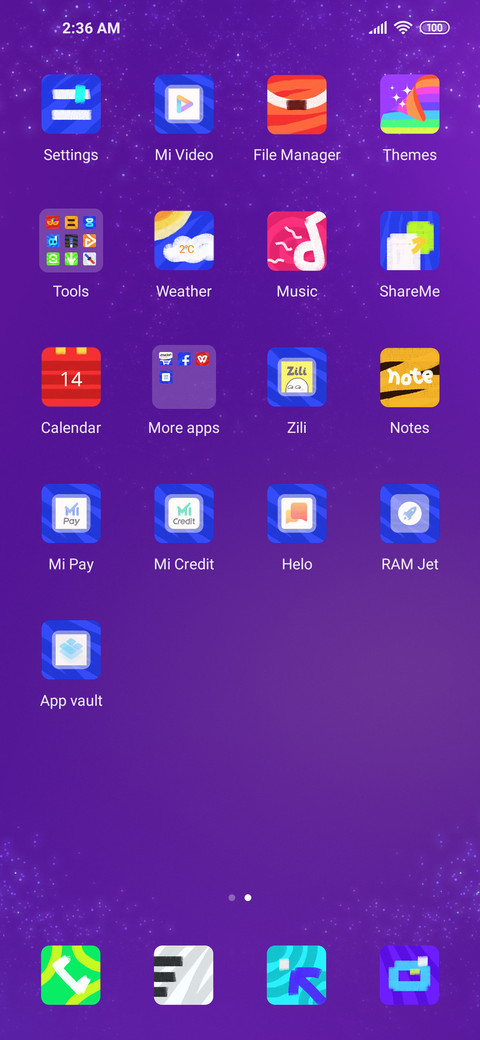
Task: Switch to the first home screen page dot
Action: click(231, 897)
